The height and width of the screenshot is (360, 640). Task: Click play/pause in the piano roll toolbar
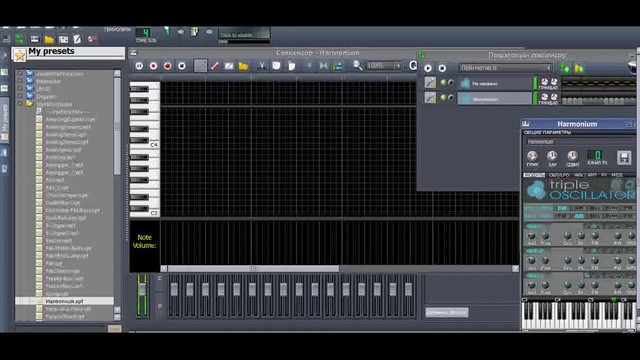coord(139,66)
